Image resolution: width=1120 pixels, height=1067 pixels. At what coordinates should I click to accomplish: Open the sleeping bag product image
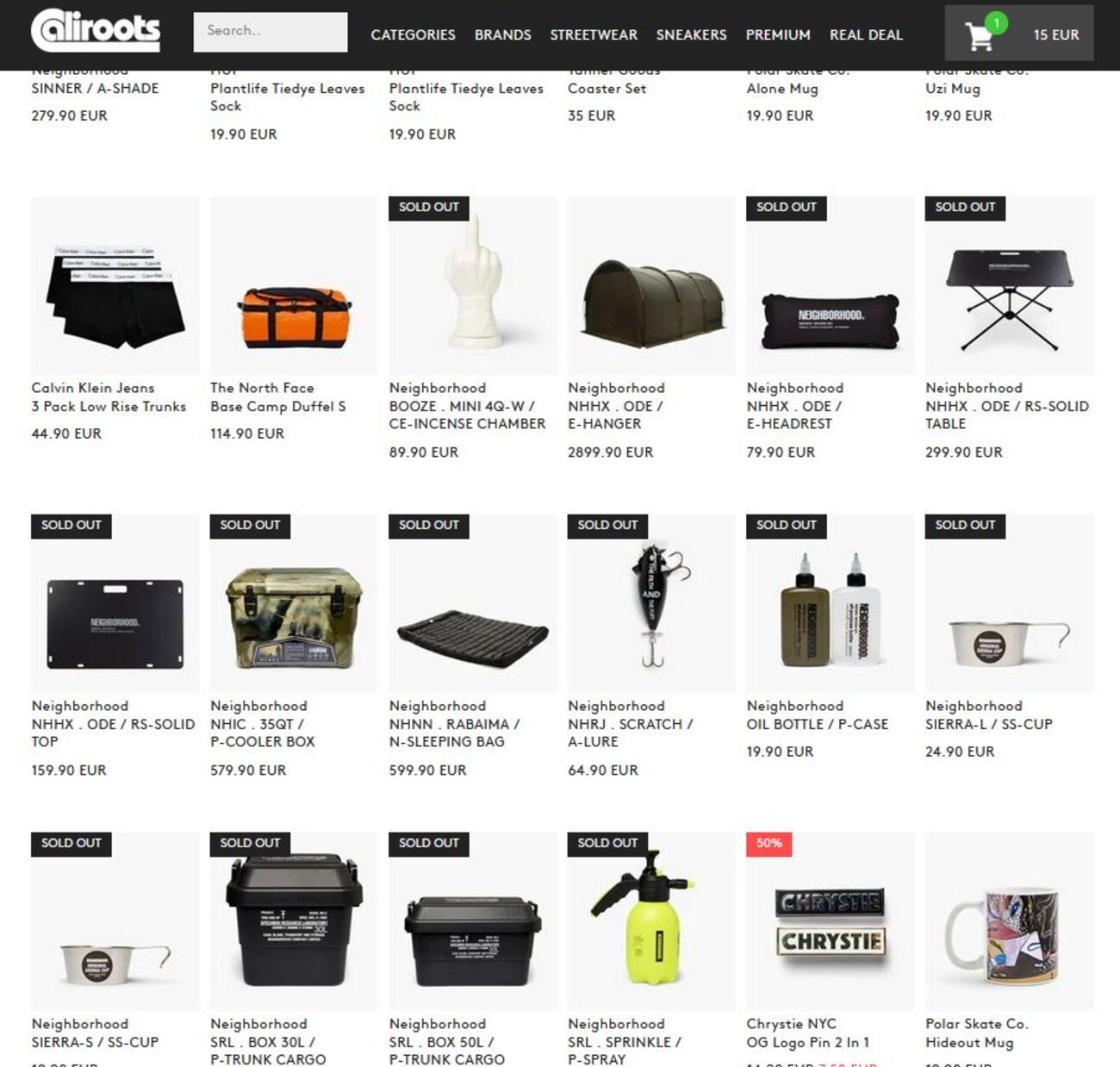click(473, 603)
